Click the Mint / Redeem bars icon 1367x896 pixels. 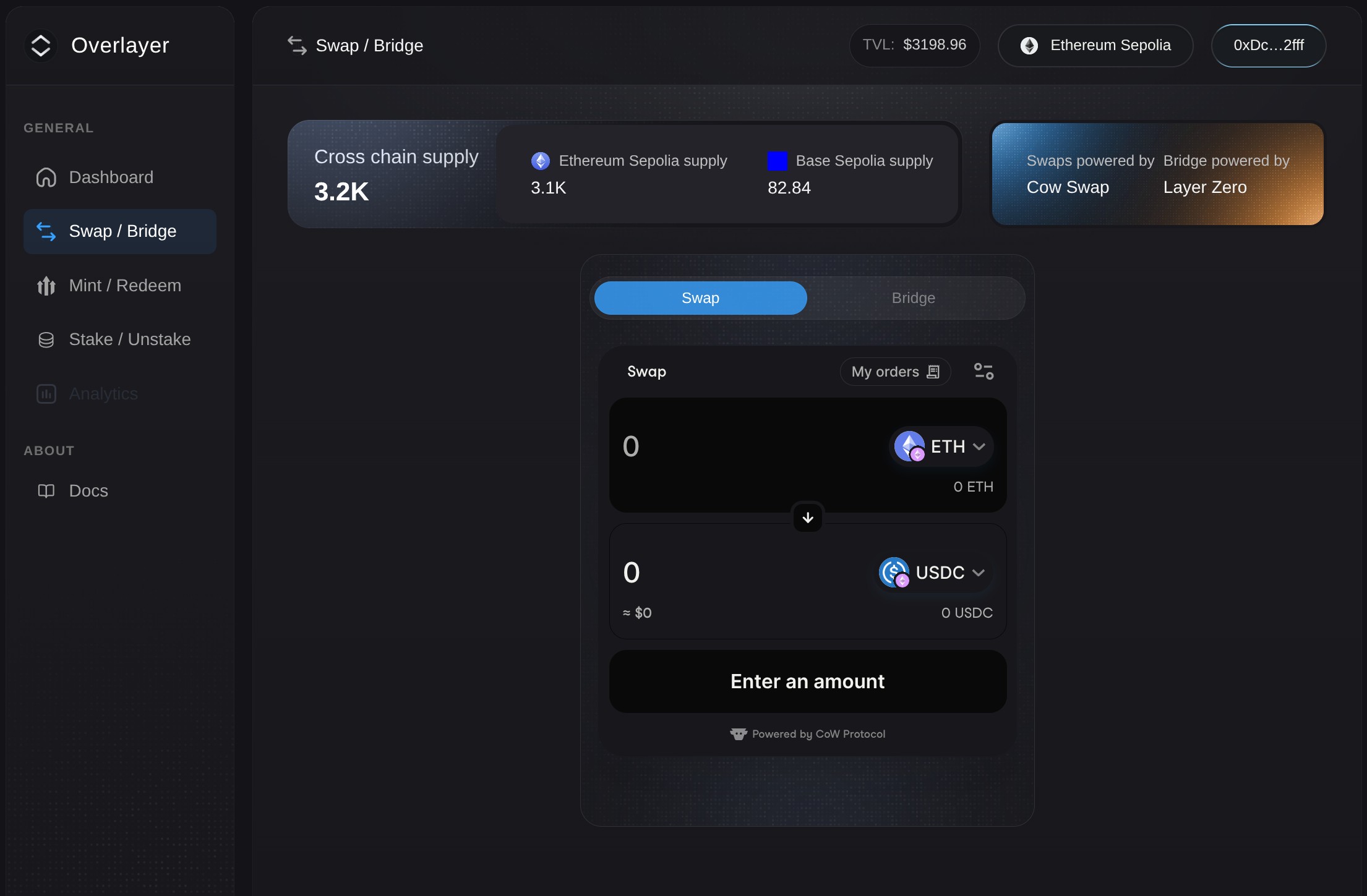point(46,286)
